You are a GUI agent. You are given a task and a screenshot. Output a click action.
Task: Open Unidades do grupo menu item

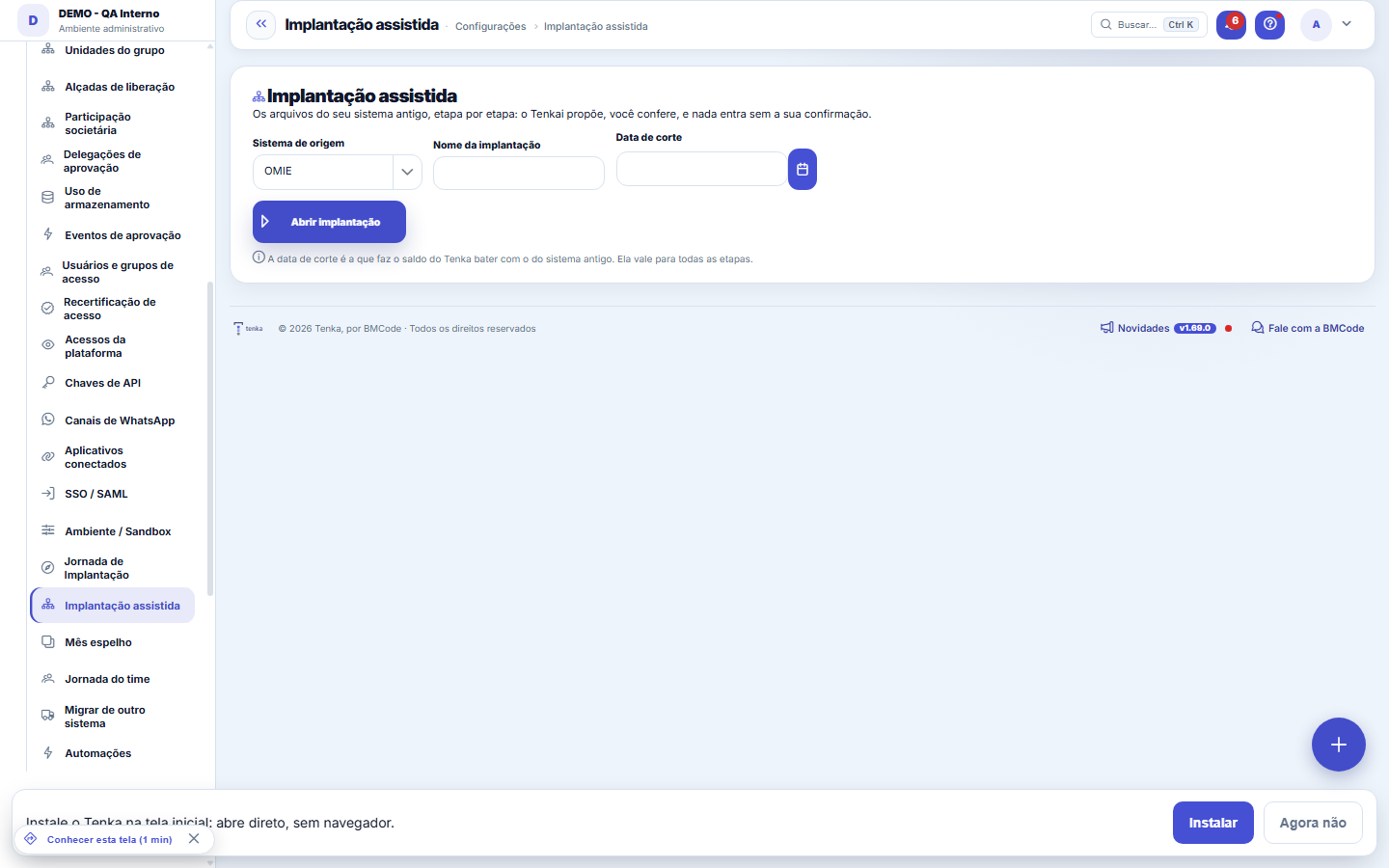click(x=112, y=50)
